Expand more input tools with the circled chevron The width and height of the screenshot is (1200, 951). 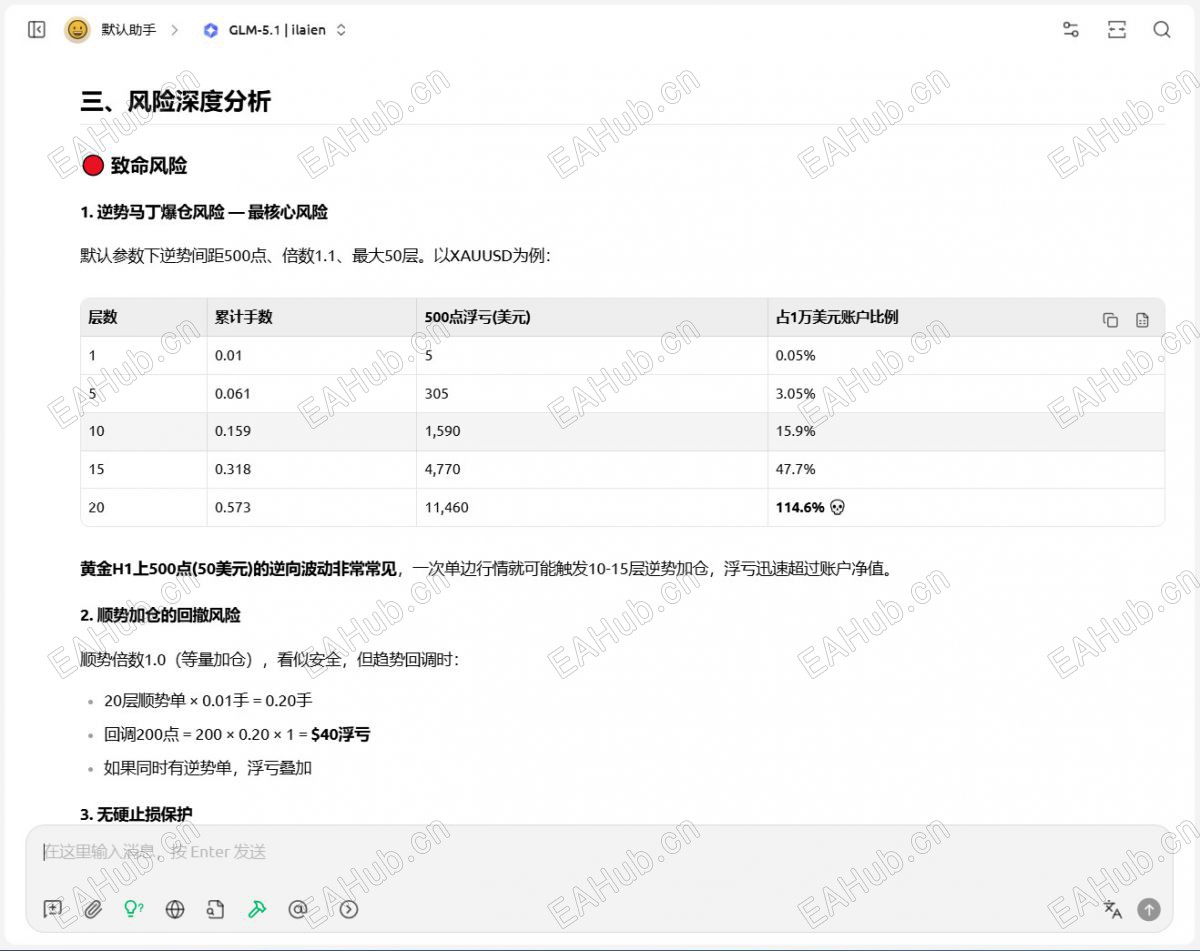348,909
